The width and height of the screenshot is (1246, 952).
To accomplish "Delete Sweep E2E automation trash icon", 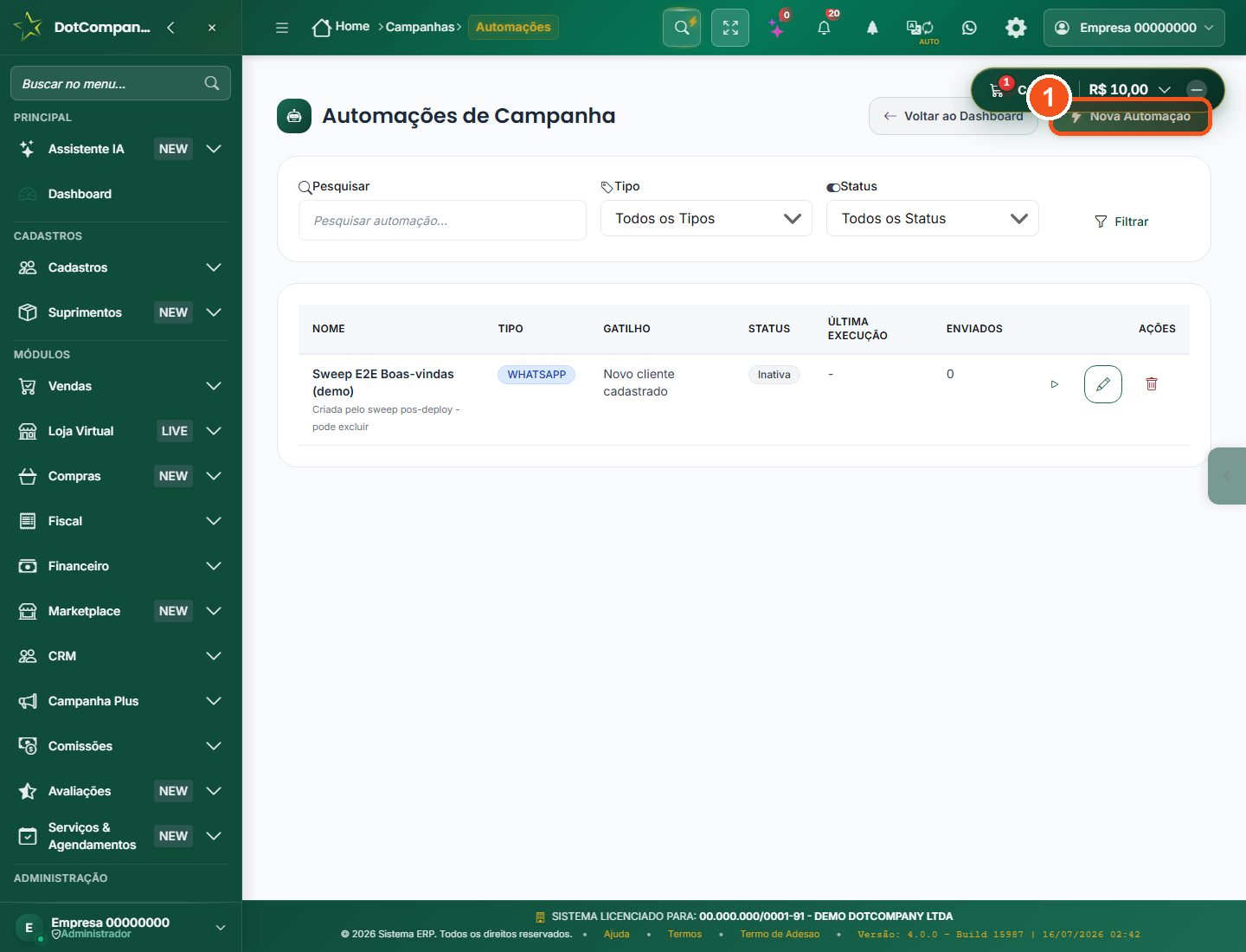I will point(1152,384).
